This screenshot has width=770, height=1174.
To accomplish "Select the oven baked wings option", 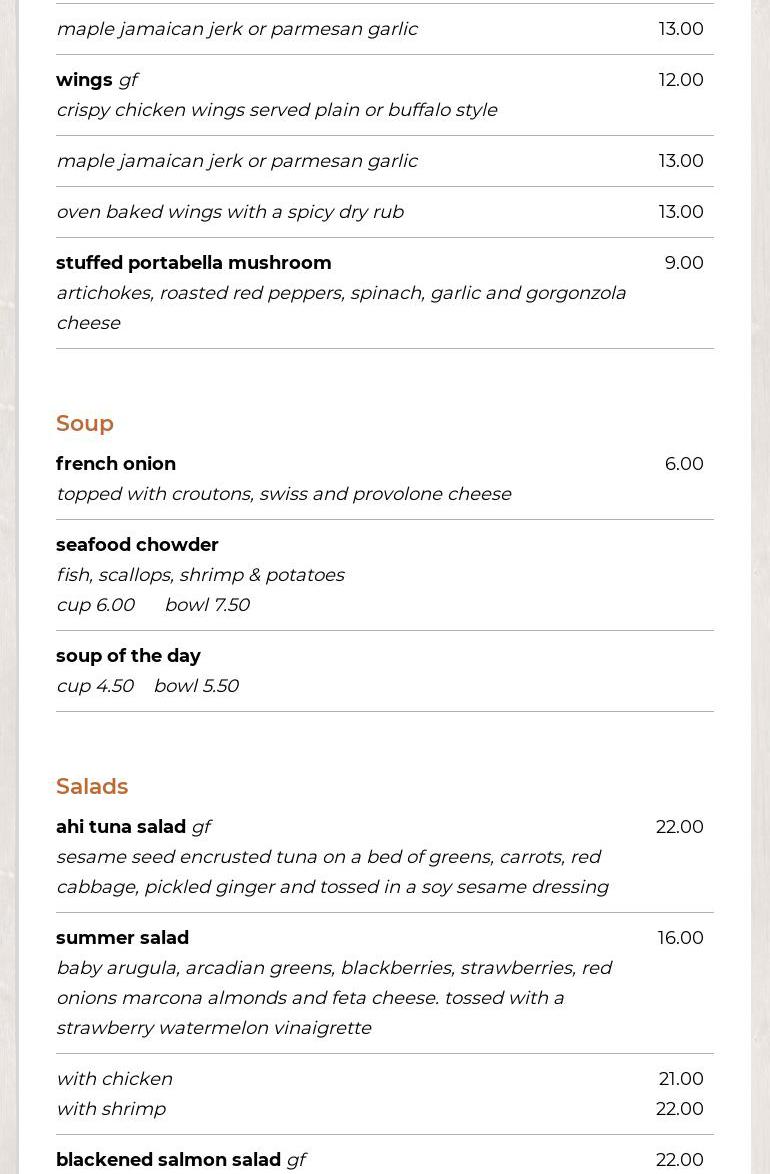I will (230, 212).
